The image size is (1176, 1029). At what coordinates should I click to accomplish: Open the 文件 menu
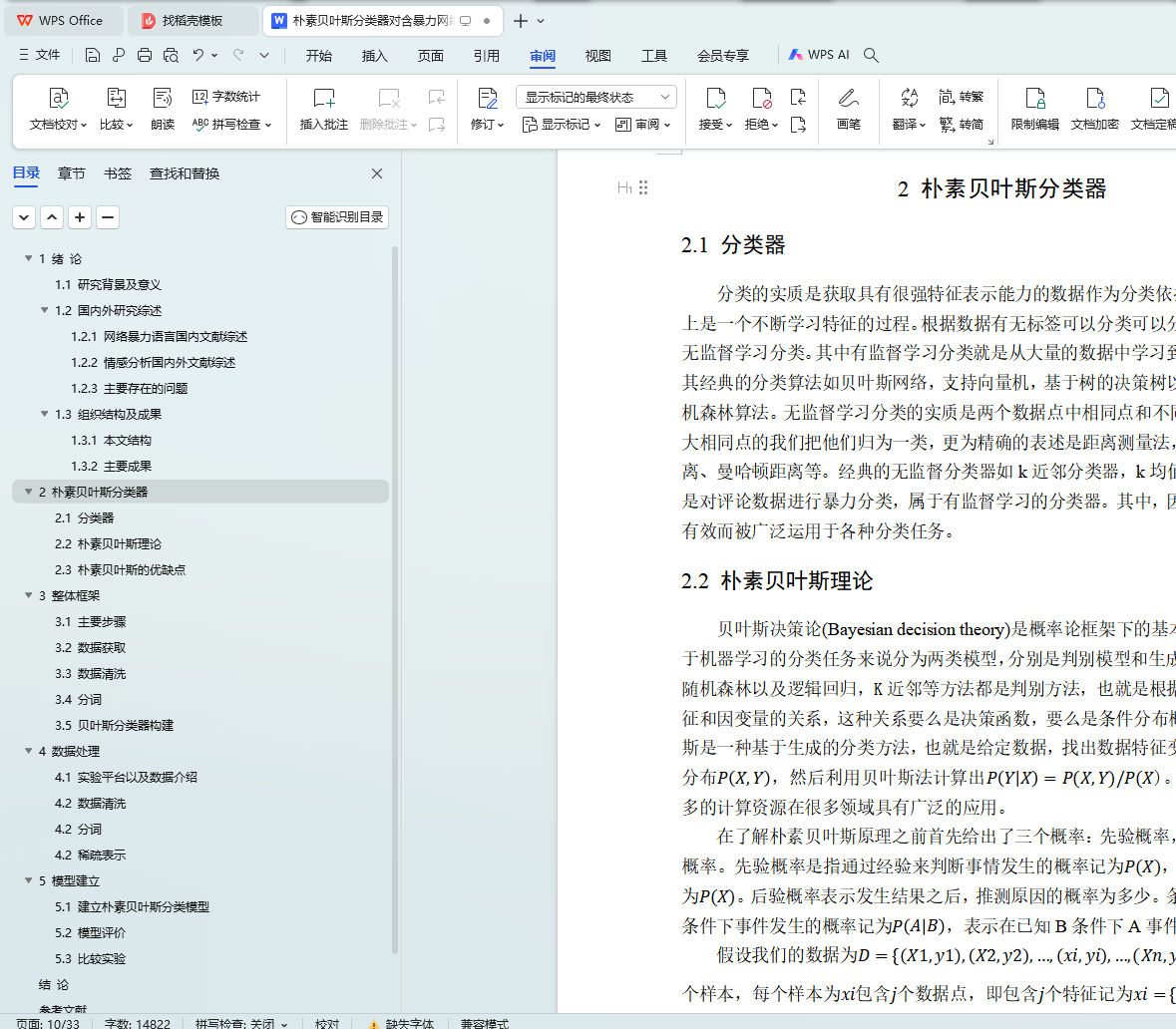click(x=39, y=55)
